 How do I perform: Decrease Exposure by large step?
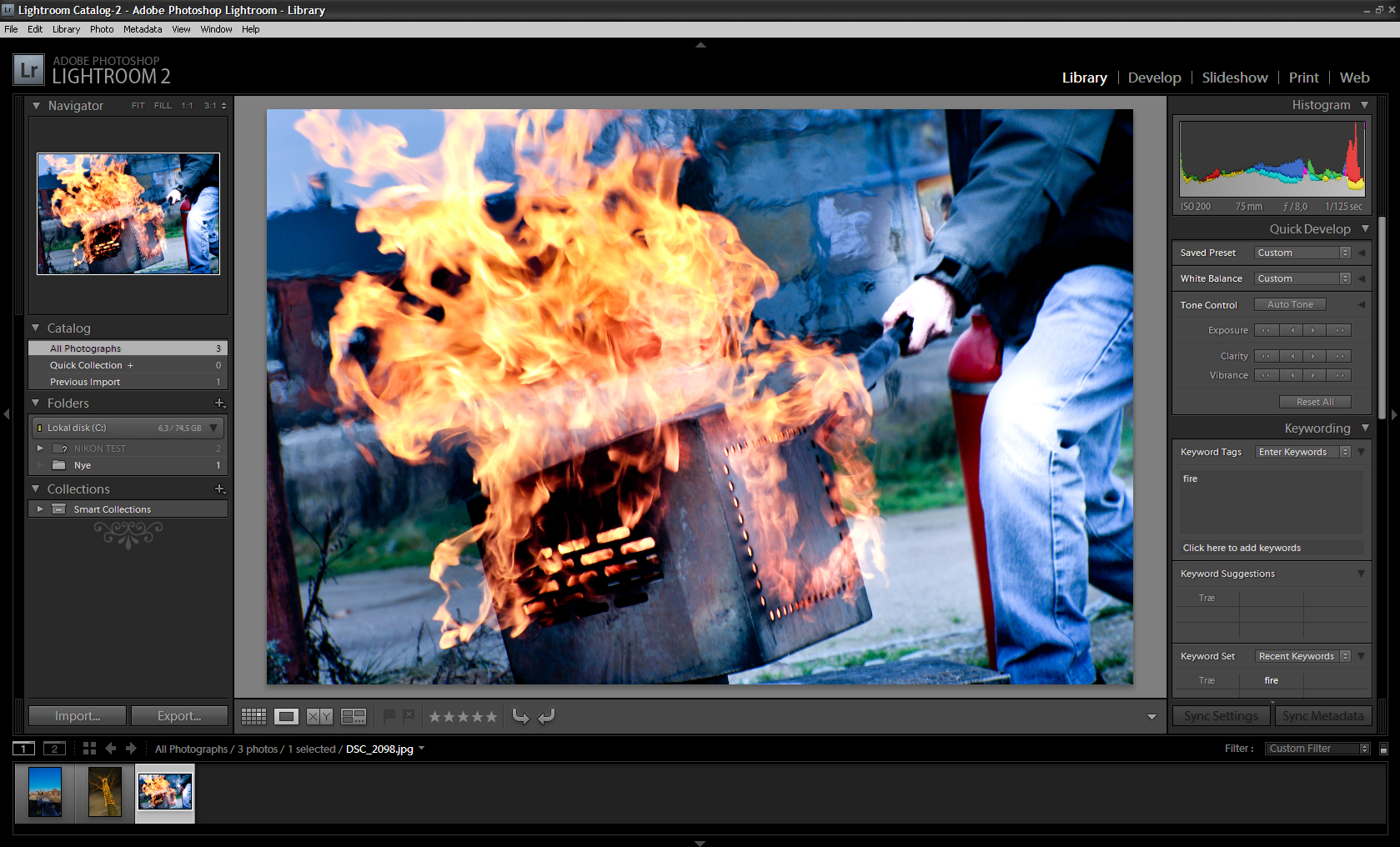pyautogui.click(x=1266, y=330)
